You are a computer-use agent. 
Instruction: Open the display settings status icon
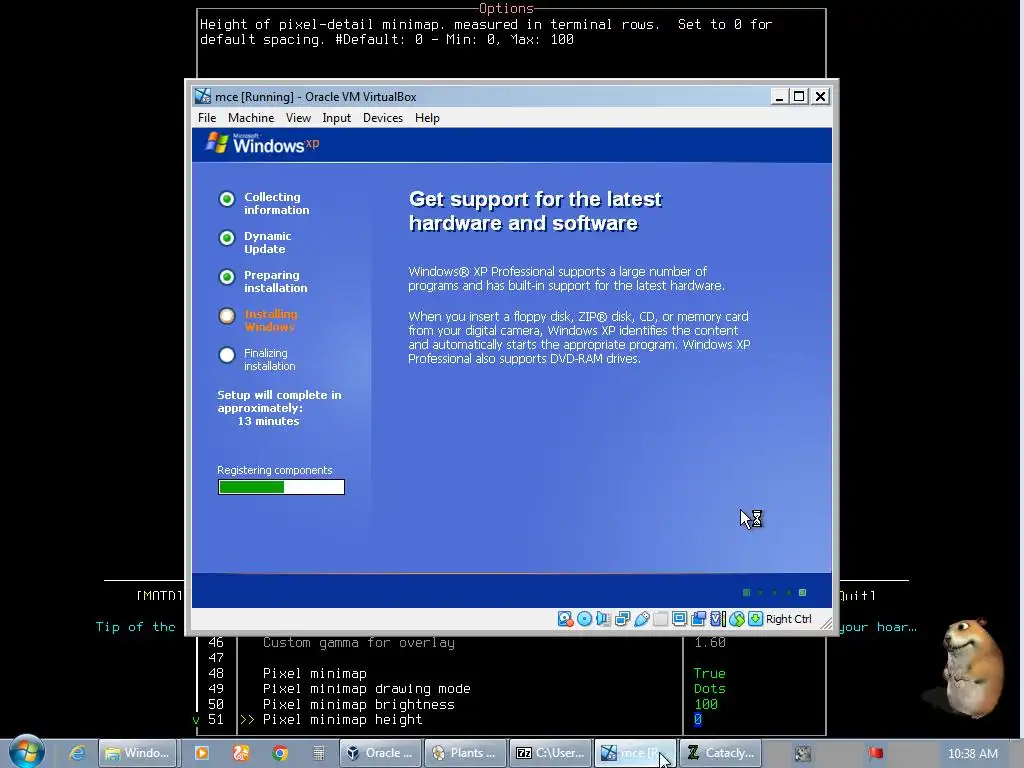[679, 619]
